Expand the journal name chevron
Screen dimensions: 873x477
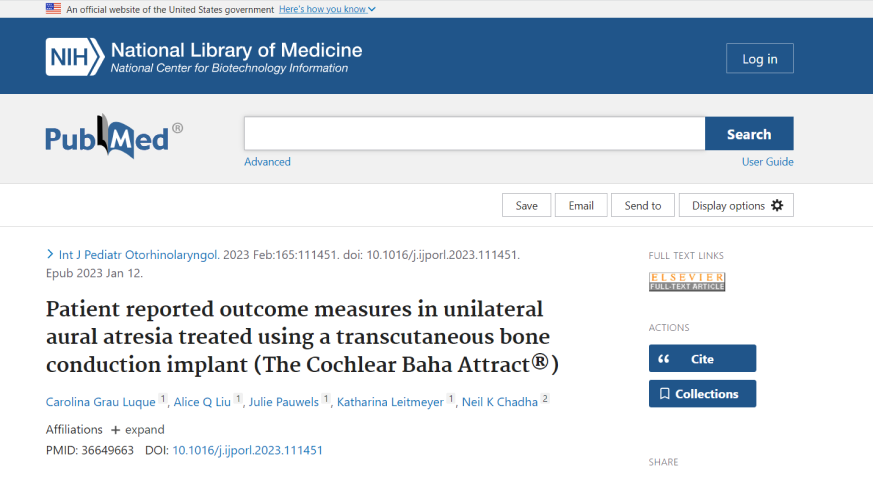pyautogui.click(x=50, y=254)
